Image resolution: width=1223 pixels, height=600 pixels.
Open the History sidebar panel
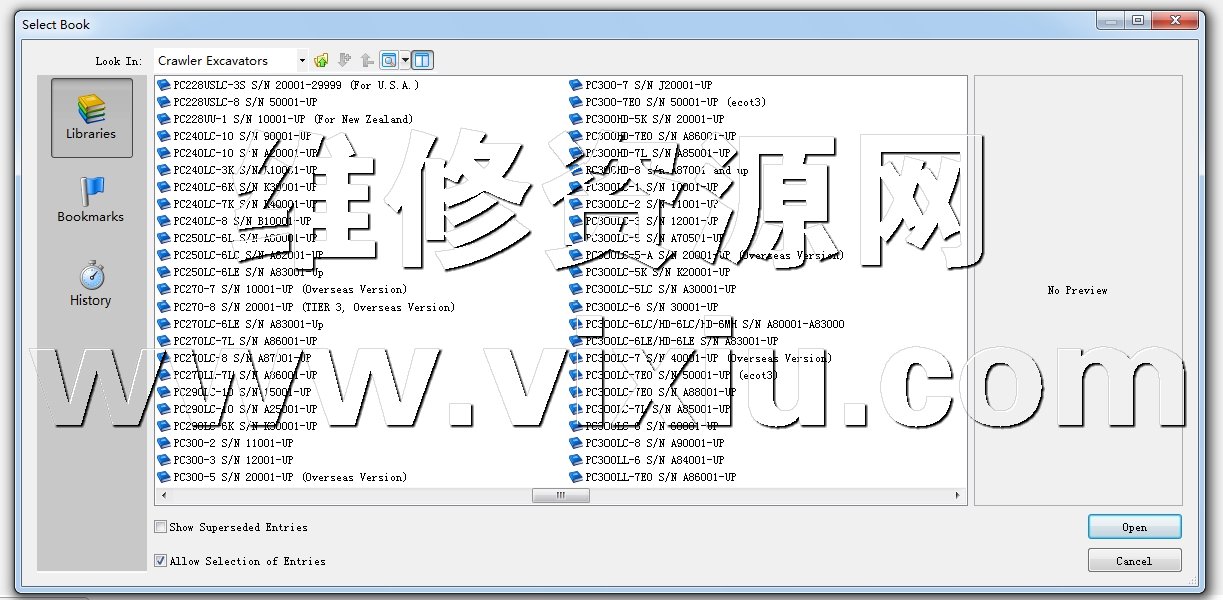[x=91, y=284]
